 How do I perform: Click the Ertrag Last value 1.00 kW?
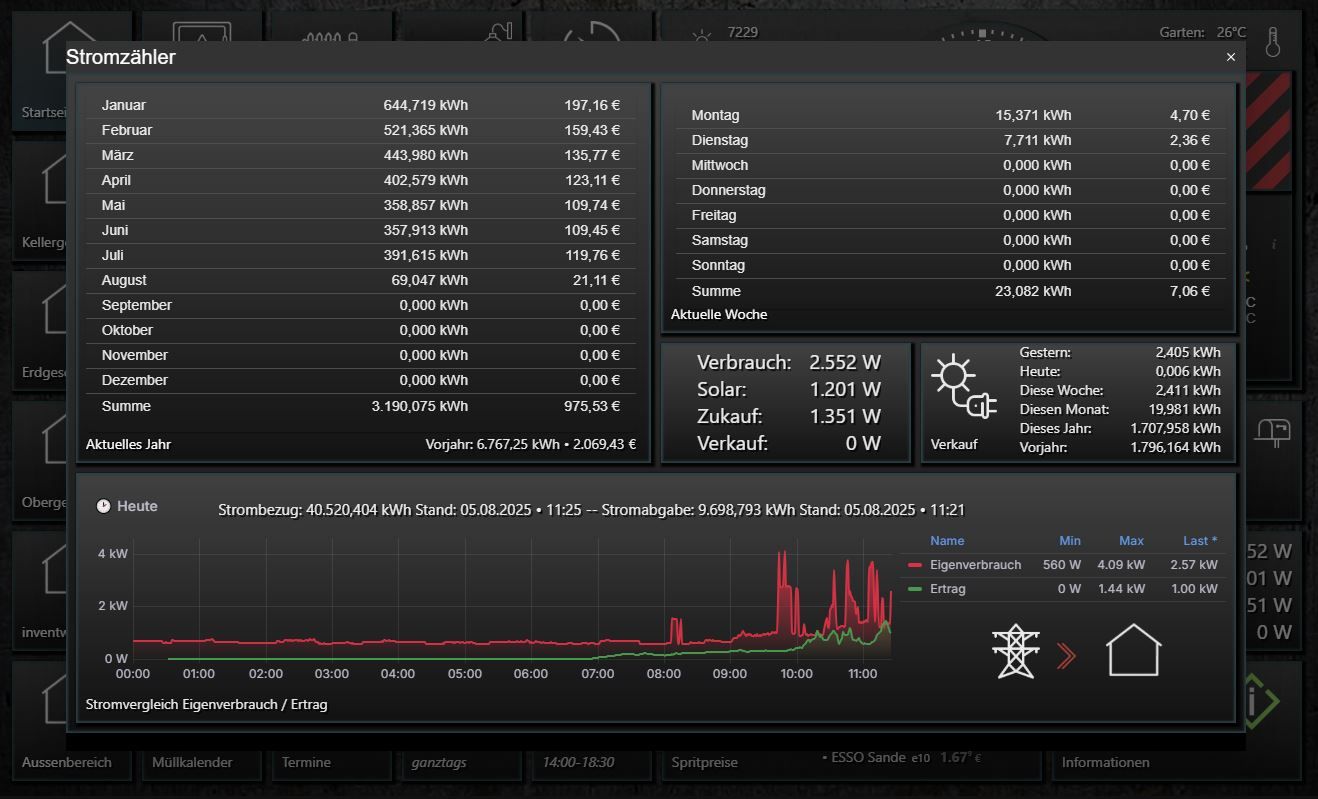1194,589
